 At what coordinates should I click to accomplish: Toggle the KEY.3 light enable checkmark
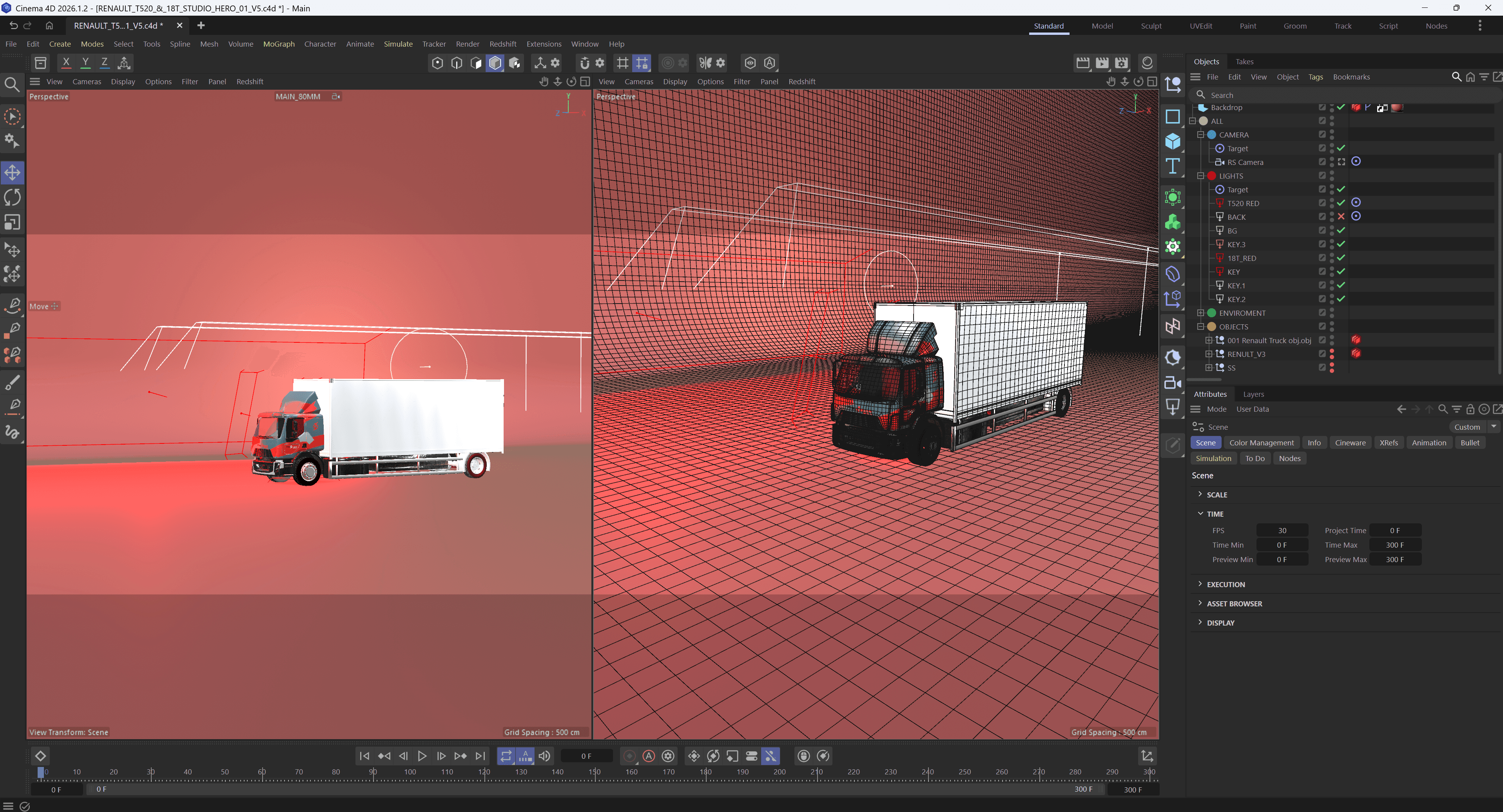coord(1341,244)
